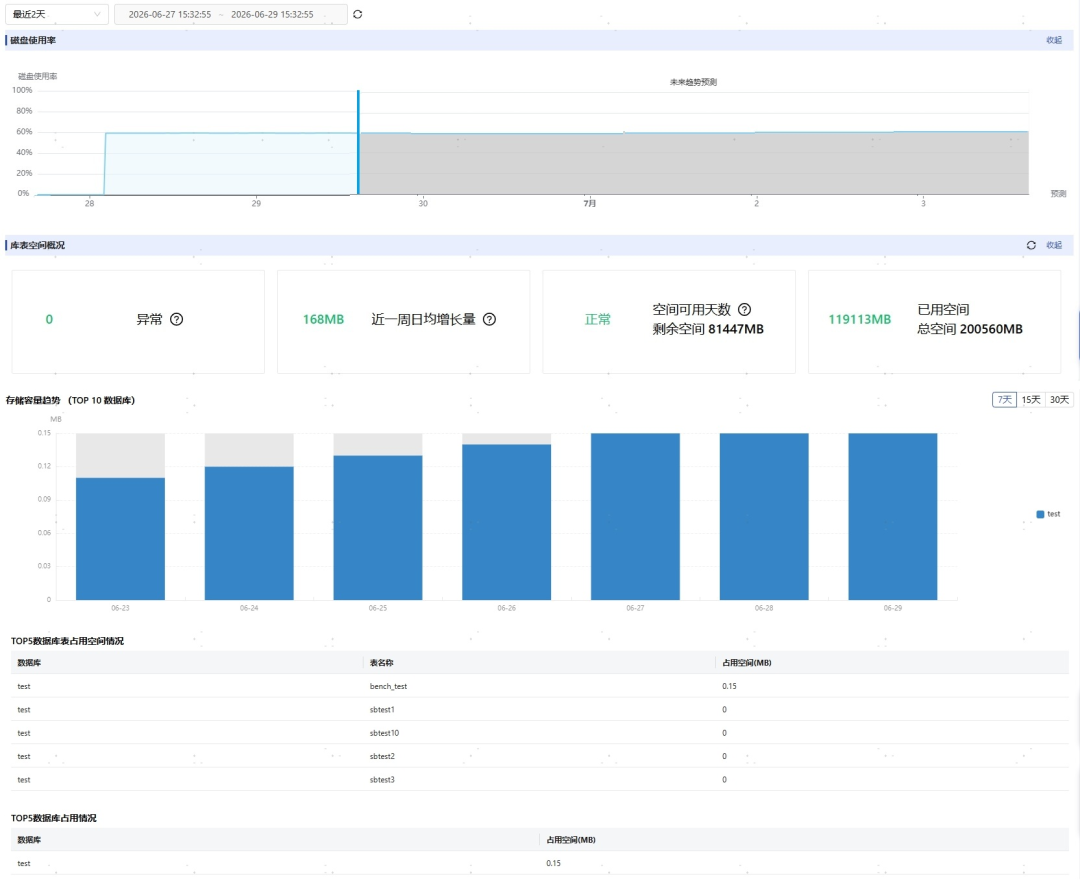The height and width of the screenshot is (881, 1080).
Task: Click the 正常 status text
Action: tap(598, 320)
